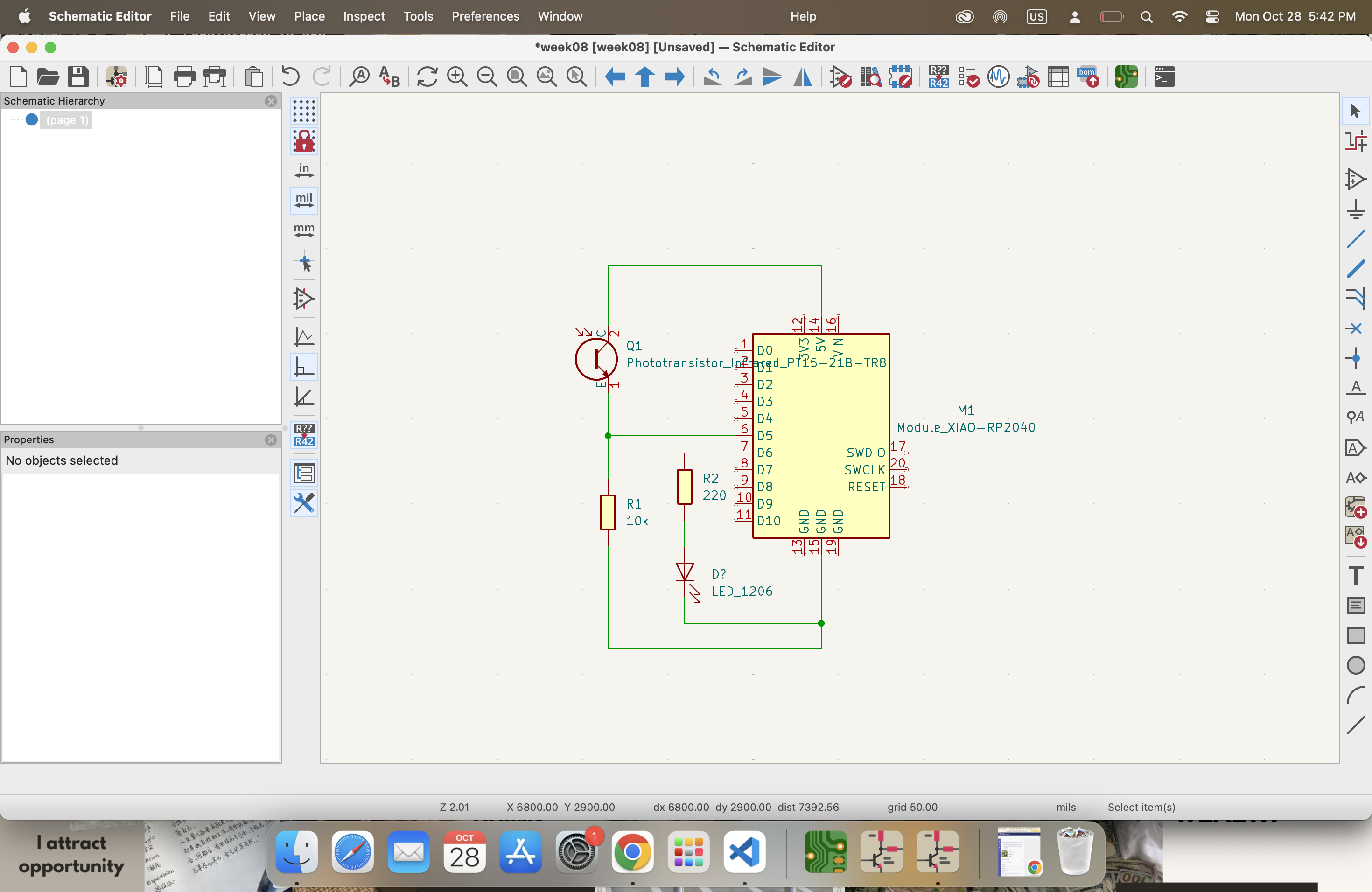This screenshot has height=892, width=1372.
Task: Create a new schematic file
Action: tap(19, 77)
